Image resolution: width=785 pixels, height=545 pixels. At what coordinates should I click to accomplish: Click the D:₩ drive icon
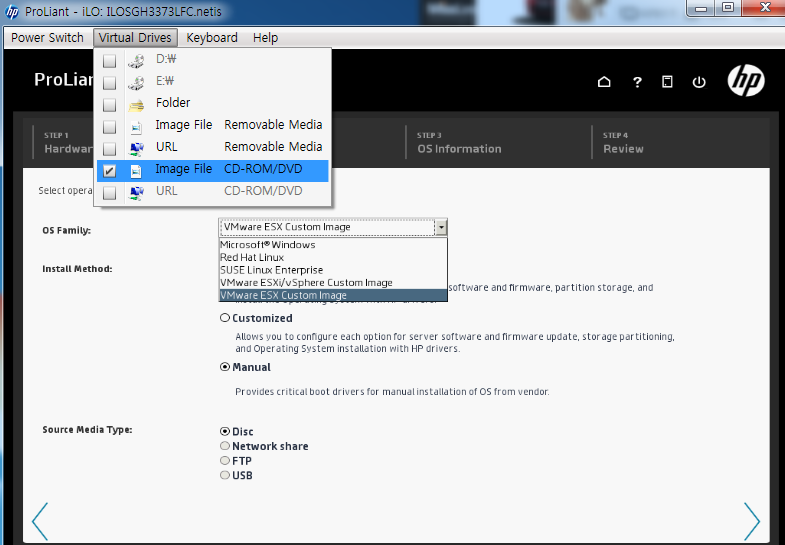point(136,60)
